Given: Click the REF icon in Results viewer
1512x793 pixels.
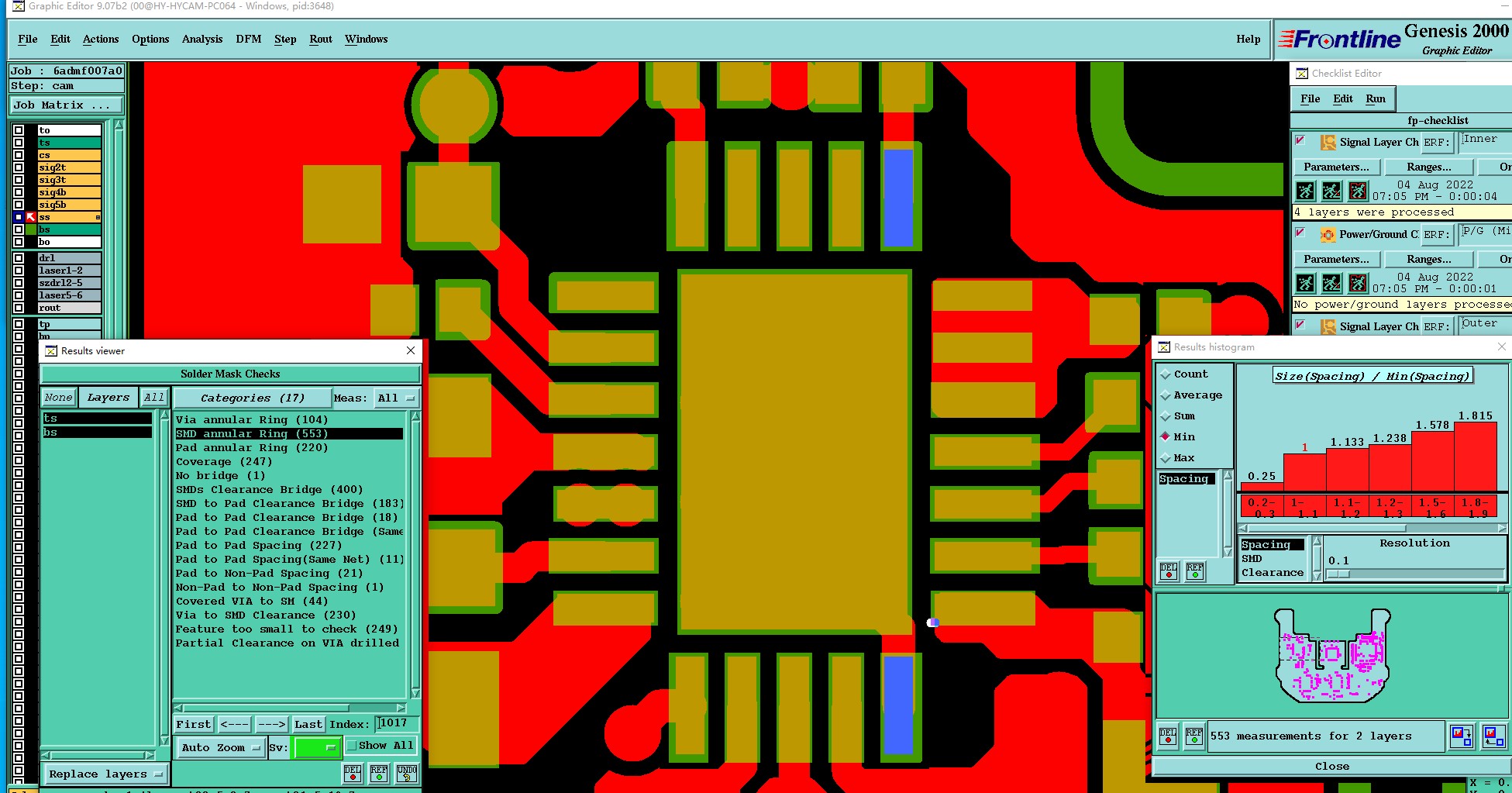Looking at the screenshot, I should tap(379, 773).
